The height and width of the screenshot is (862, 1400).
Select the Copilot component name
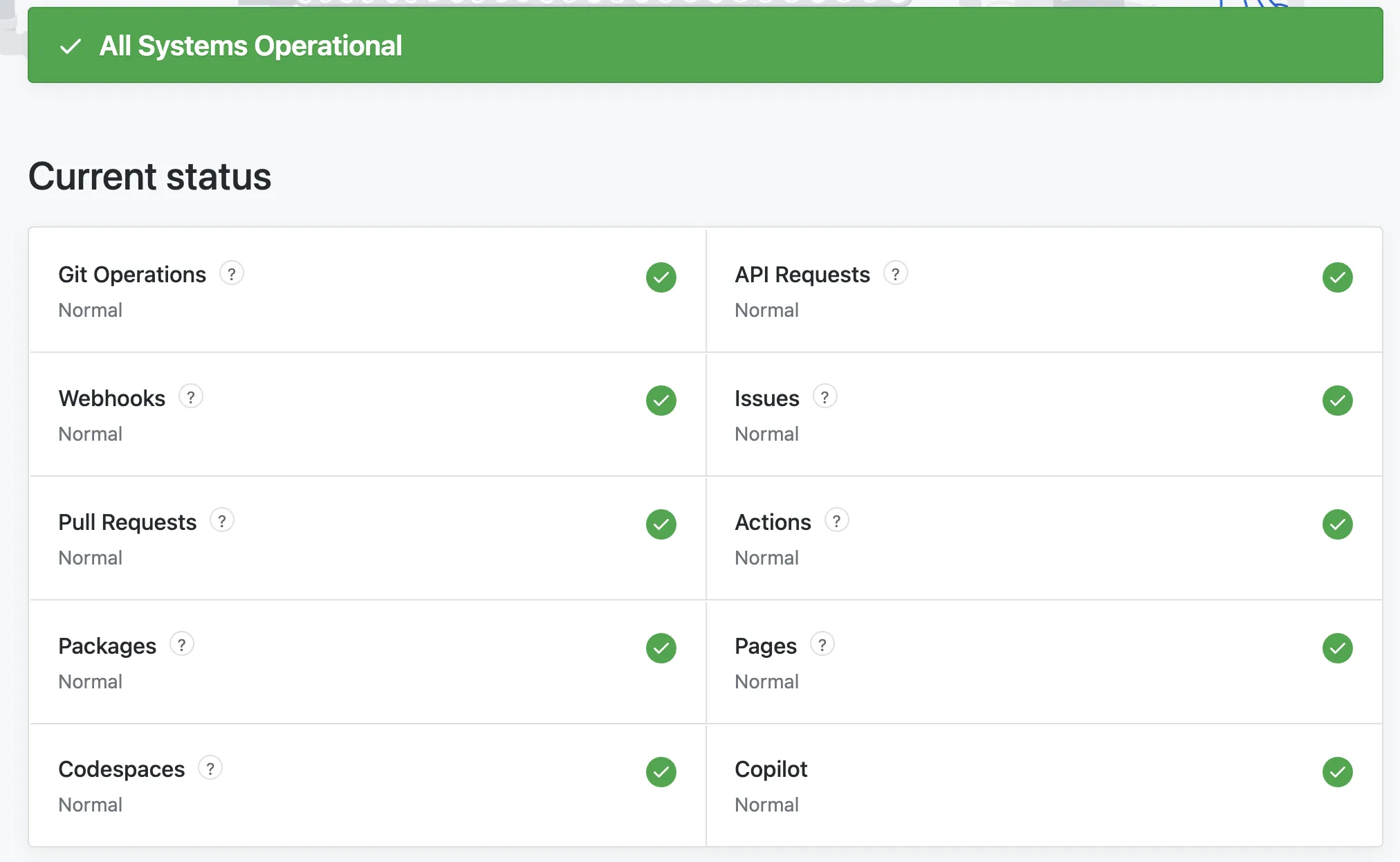771,769
